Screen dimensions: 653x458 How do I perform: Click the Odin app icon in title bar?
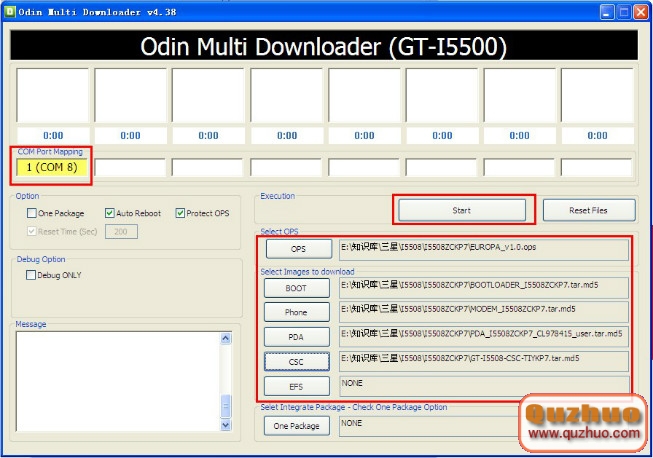[9, 12]
